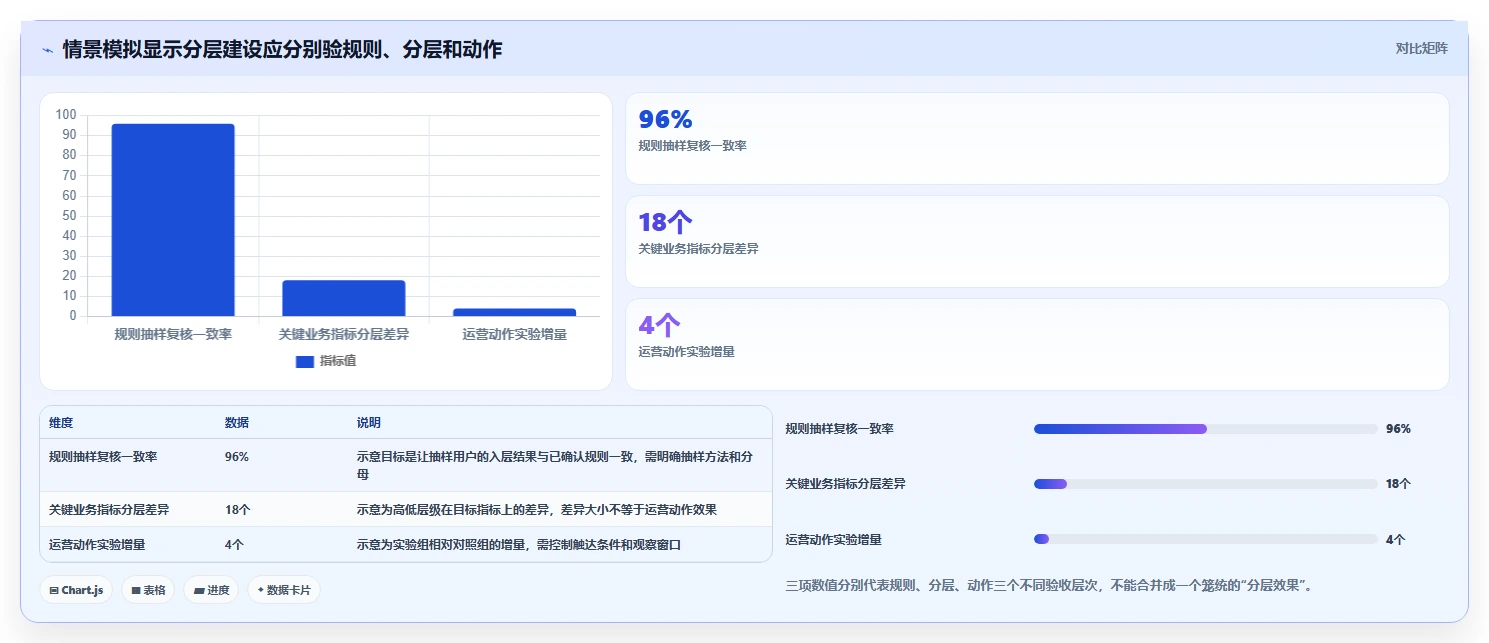Click the 96% progress bar for 规则抽样复核一致率

[1206, 429]
